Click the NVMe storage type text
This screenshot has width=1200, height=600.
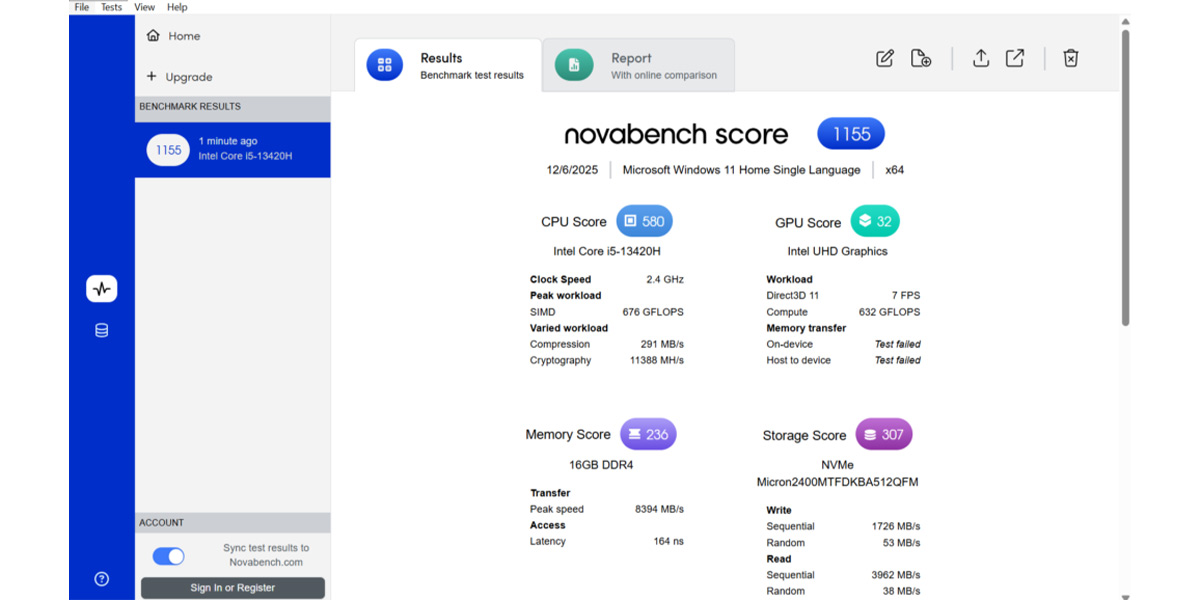[x=837, y=466]
